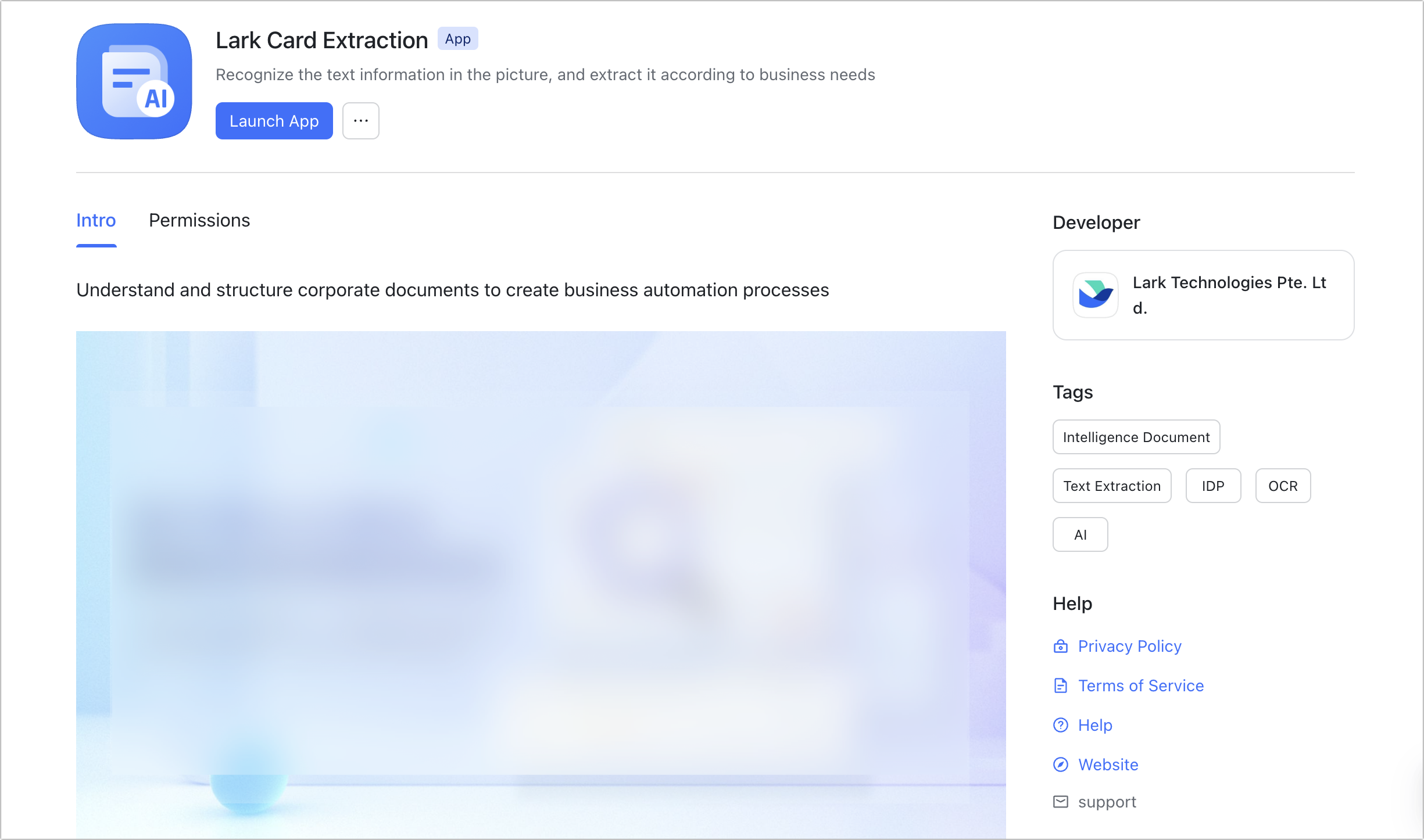Select the IDP tag
Image resolution: width=1424 pixels, height=840 pixels.
click(1213, 486)
